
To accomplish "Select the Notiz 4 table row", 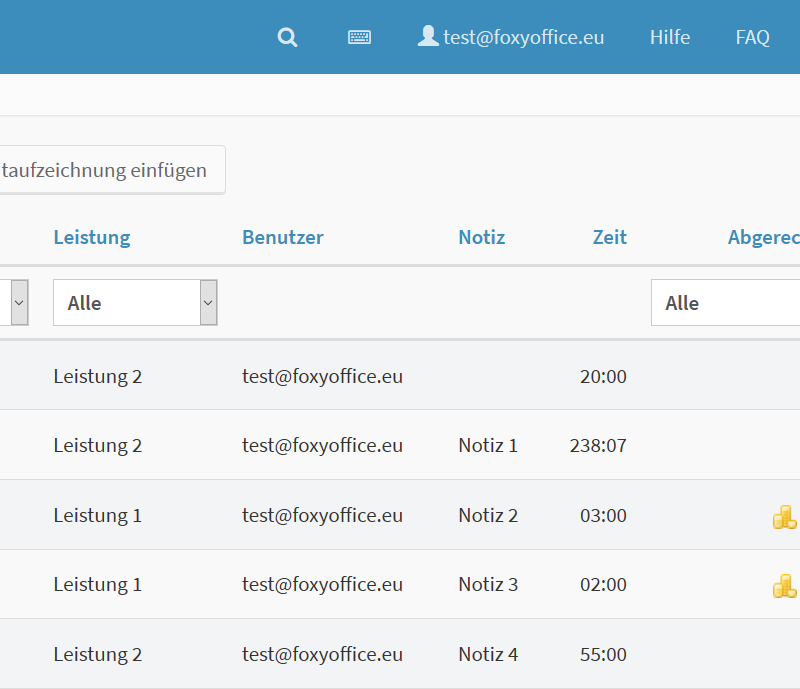I will (x=400, y=654).
